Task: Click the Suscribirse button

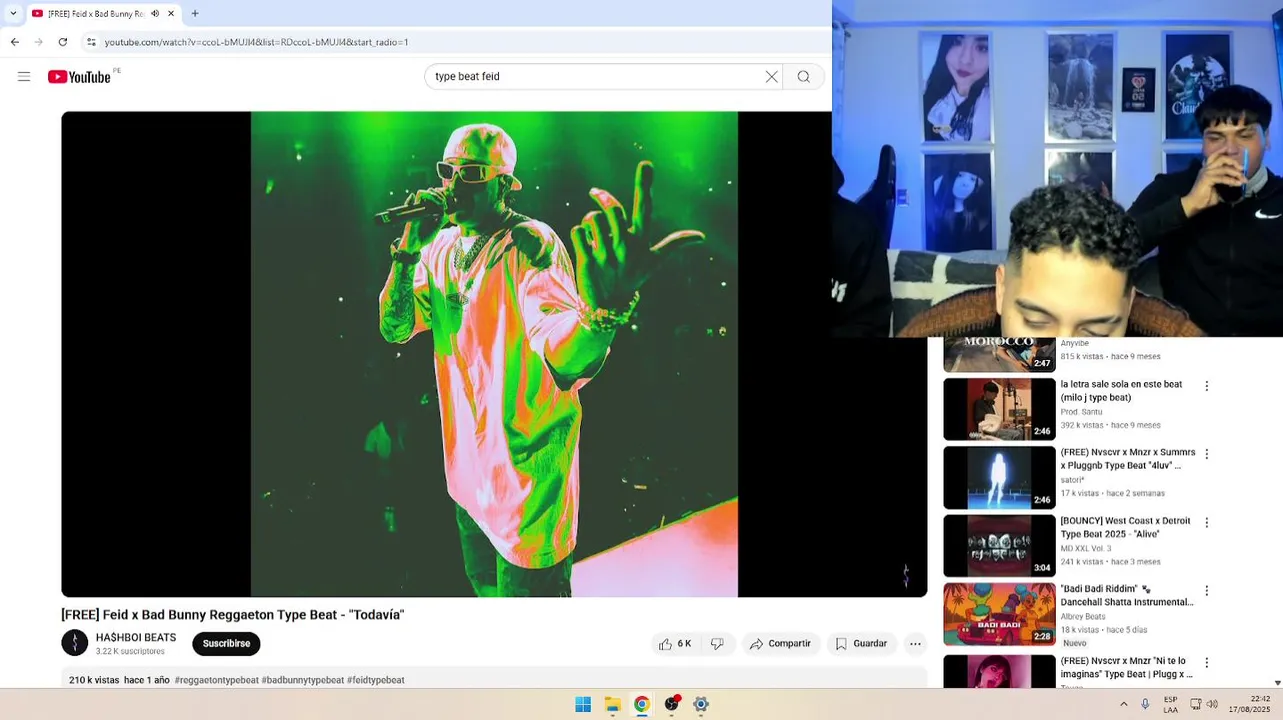Action: coord(226,644)
